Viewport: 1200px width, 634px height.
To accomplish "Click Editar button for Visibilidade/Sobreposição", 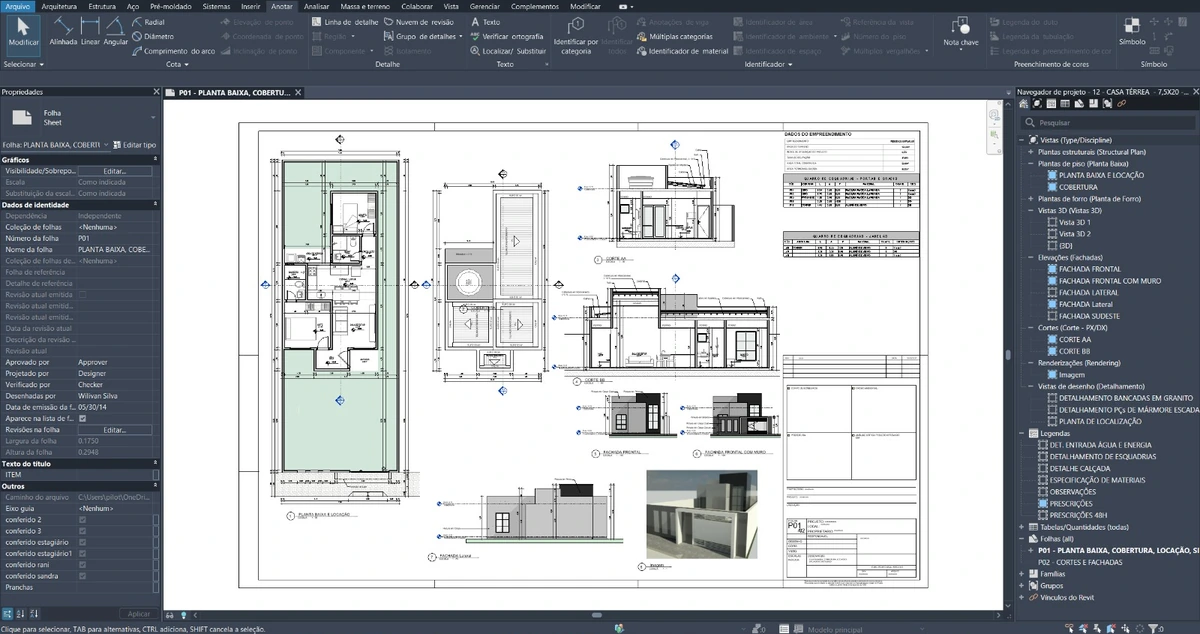I will (115, 171).
